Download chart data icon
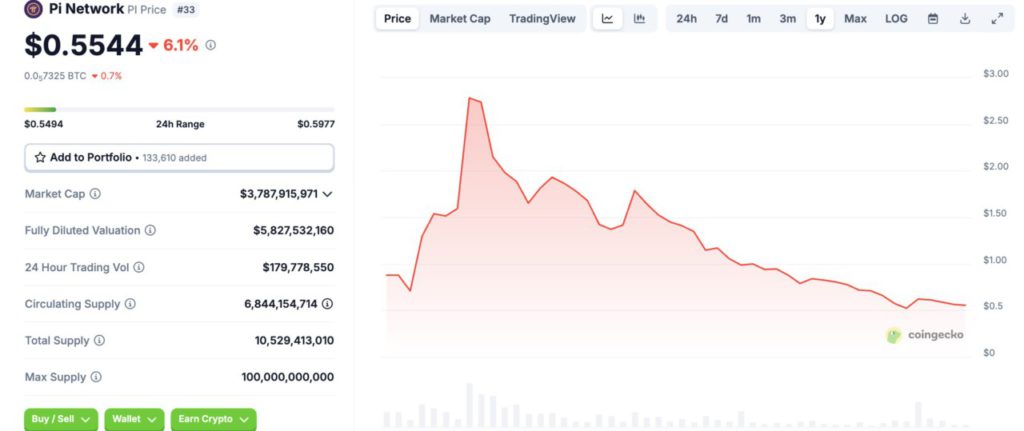The image size is (1024, 431). pyautogui.click(x=965, y=19)
